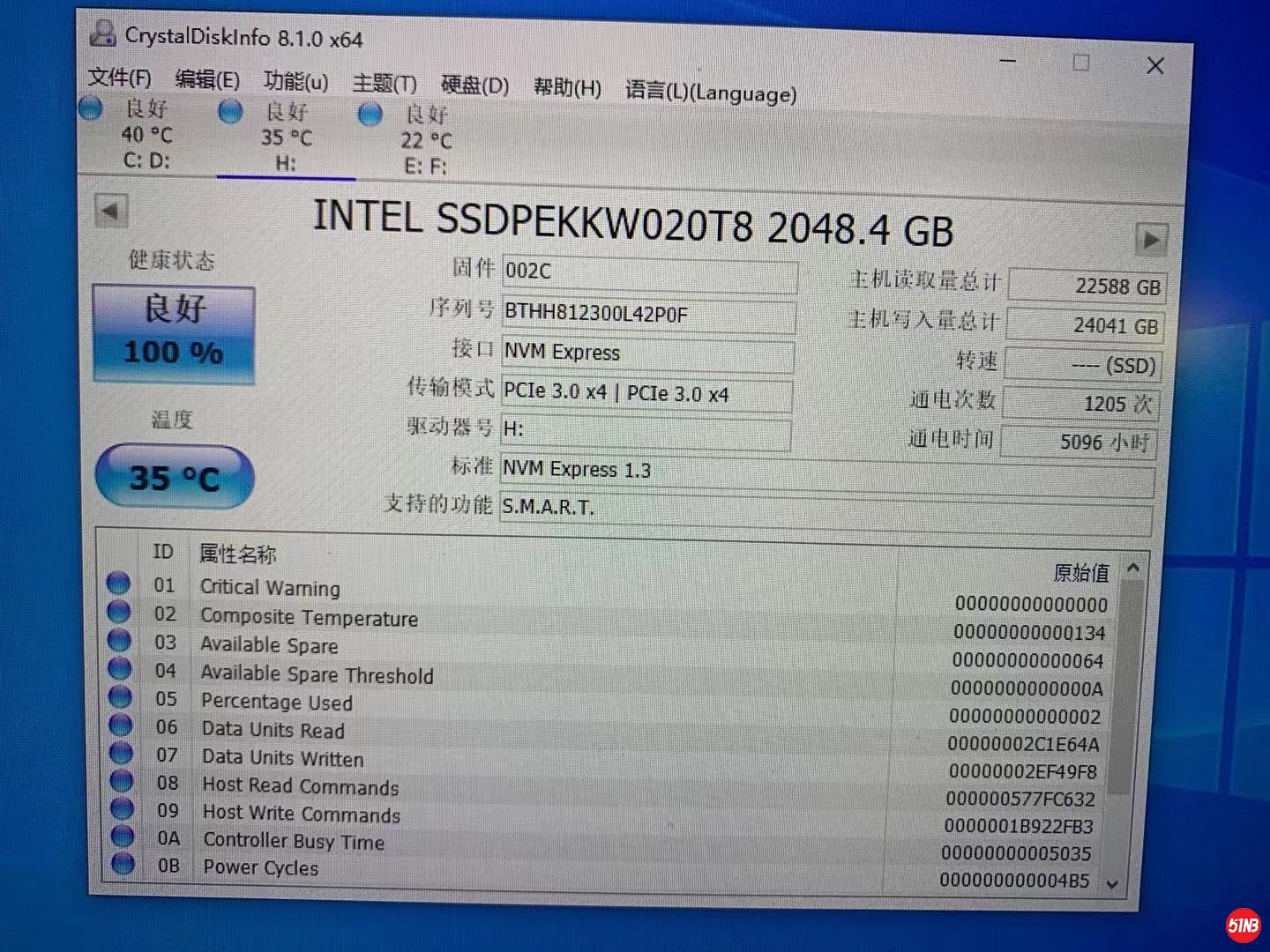Select the Critical Warning attribute row
The image size is (1270, 952).
(x=609, y=596)
